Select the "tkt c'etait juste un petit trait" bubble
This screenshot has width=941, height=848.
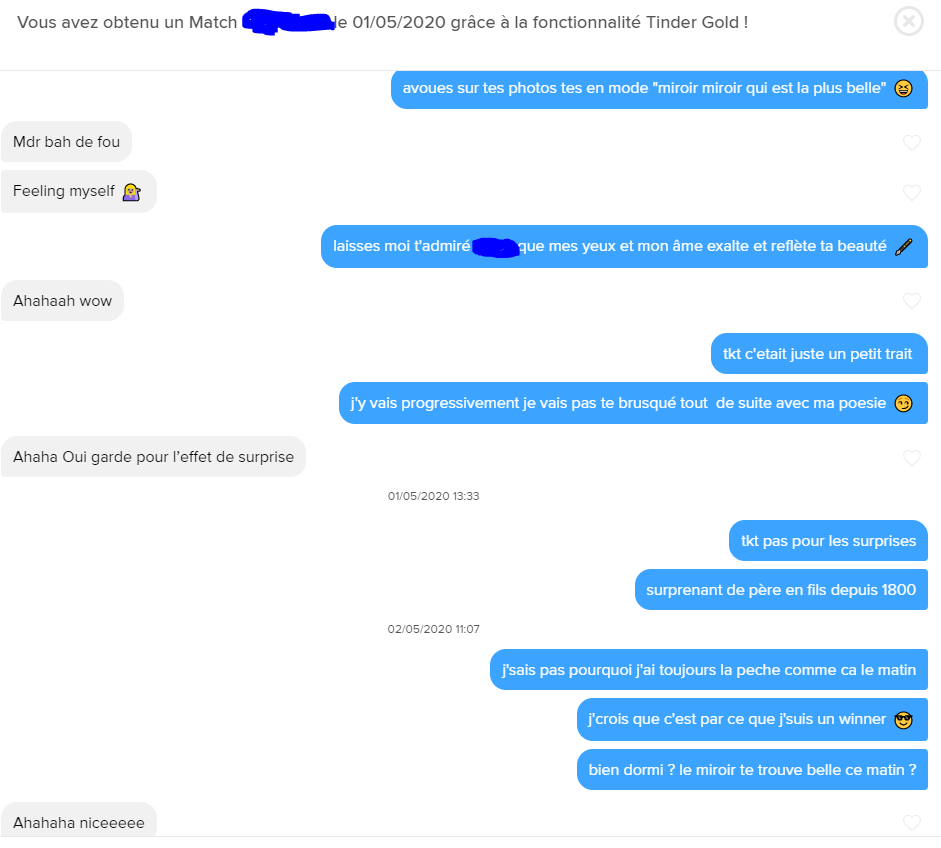[819, 353]
